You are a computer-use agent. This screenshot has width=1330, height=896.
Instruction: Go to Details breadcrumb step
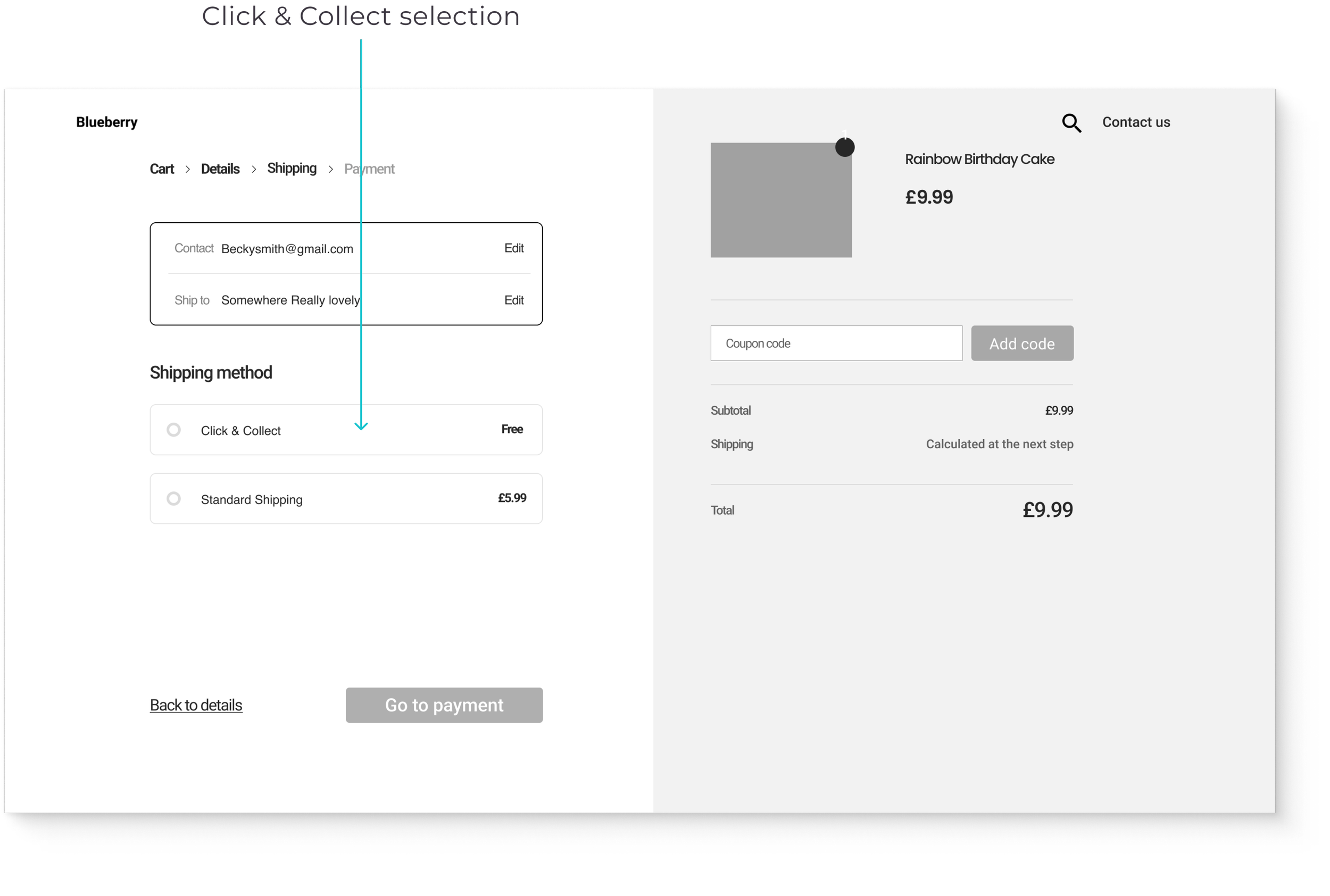tap(220, 169)
